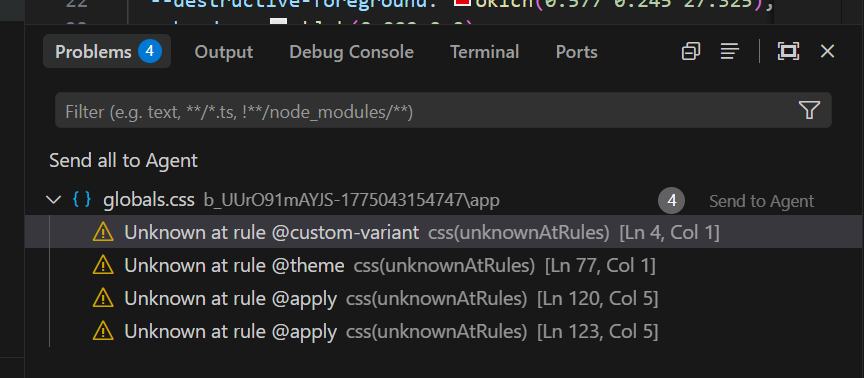Viewport: 864px width, 378px height.
Task: Select Unknown at rule @theme warning
Action: 444,266
